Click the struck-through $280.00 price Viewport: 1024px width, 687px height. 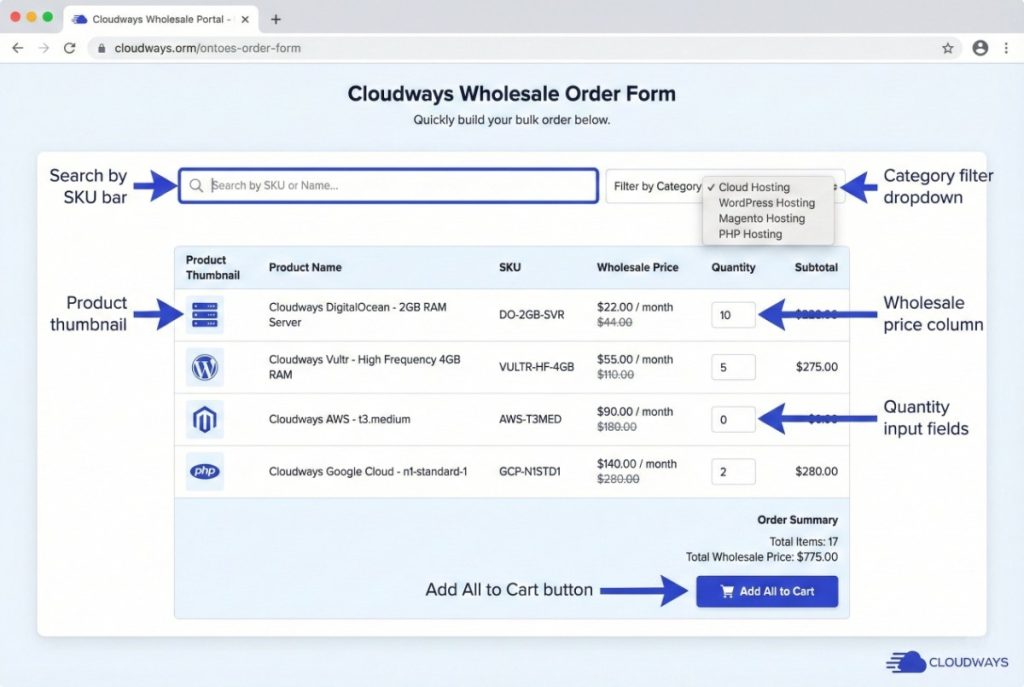pyautogui.click(x=618, y=479)
